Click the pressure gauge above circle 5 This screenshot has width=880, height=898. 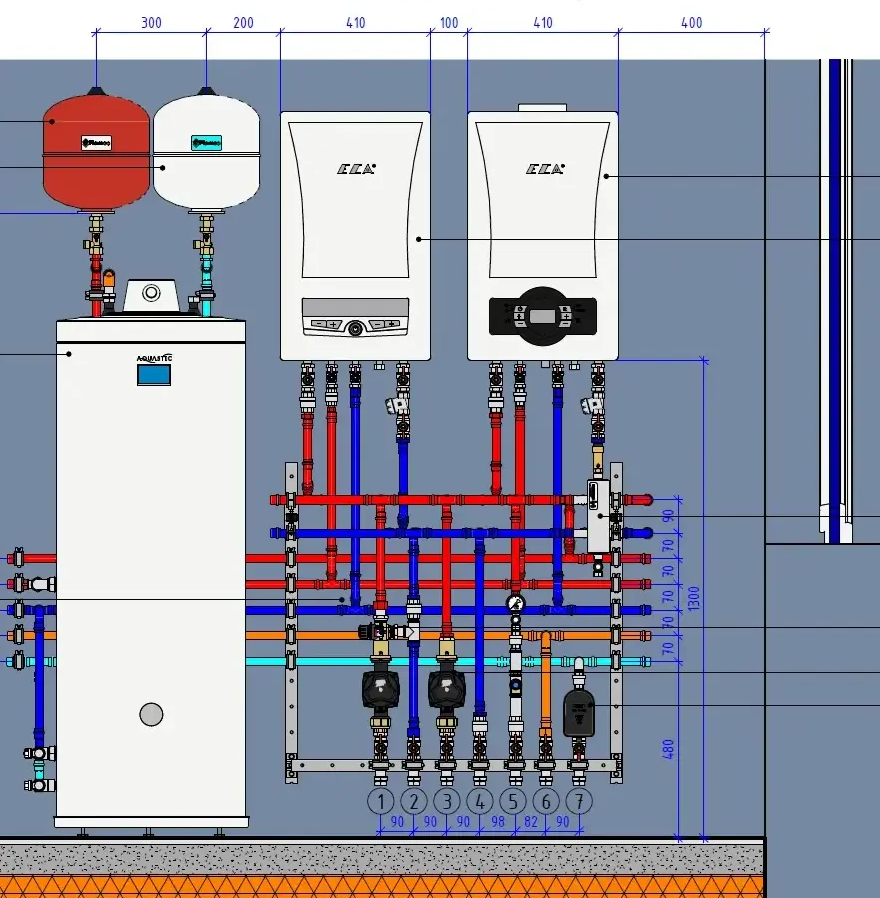coord(515,603)
